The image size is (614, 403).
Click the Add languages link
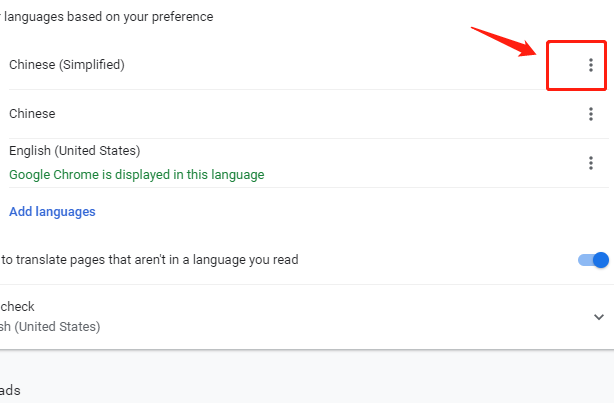[x=52, y=212]
